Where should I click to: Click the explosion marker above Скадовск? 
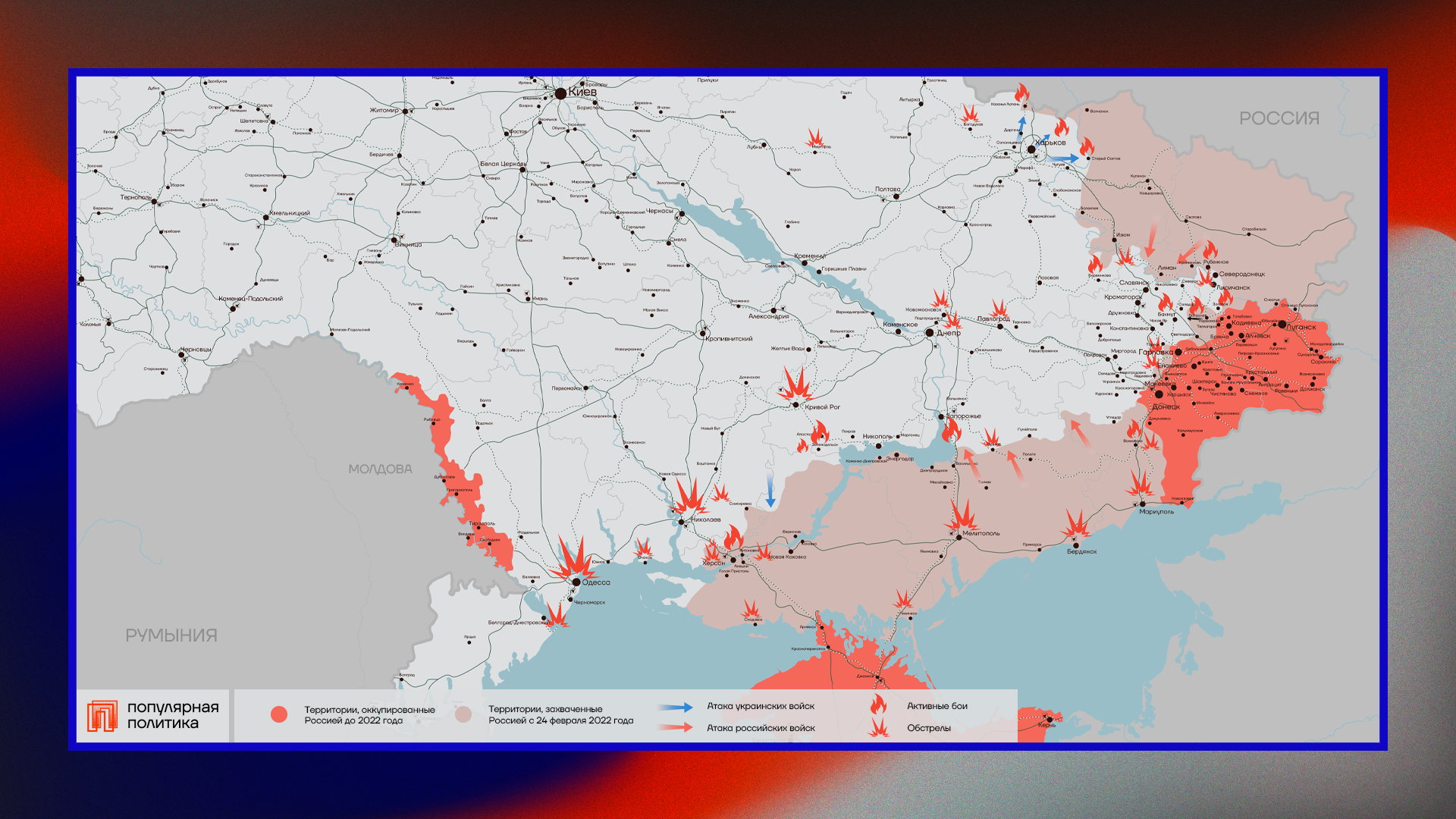point(752,610)
